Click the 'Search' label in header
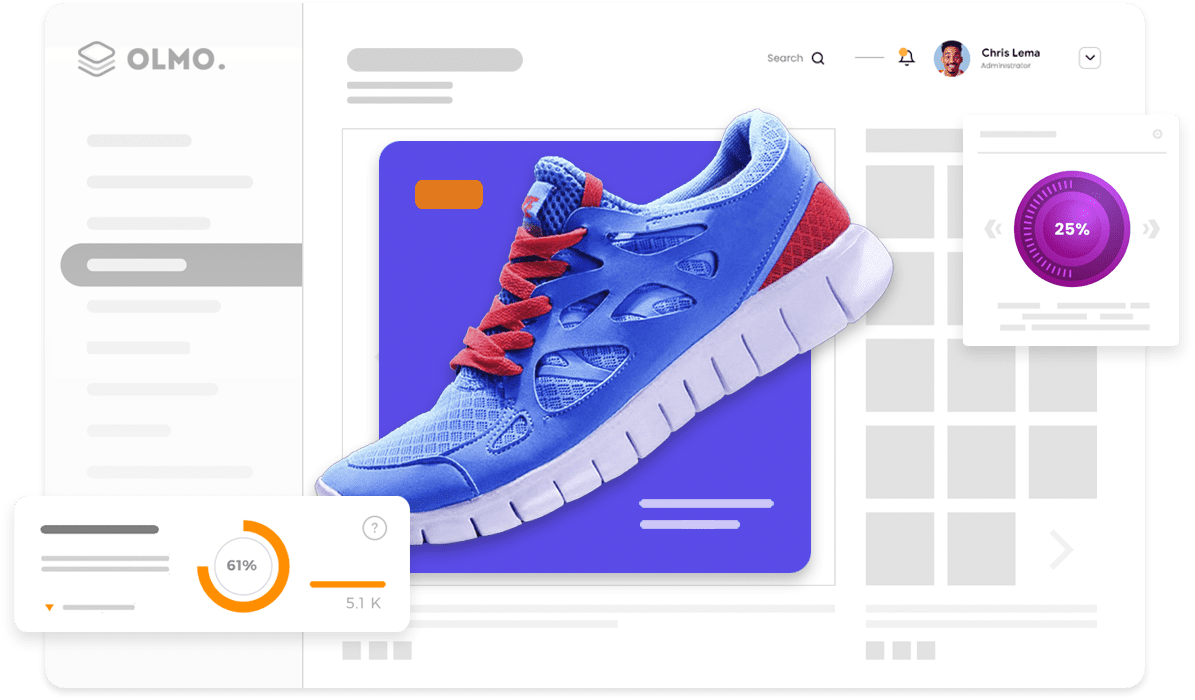1195x700 pixels. [x=785, y=58]
